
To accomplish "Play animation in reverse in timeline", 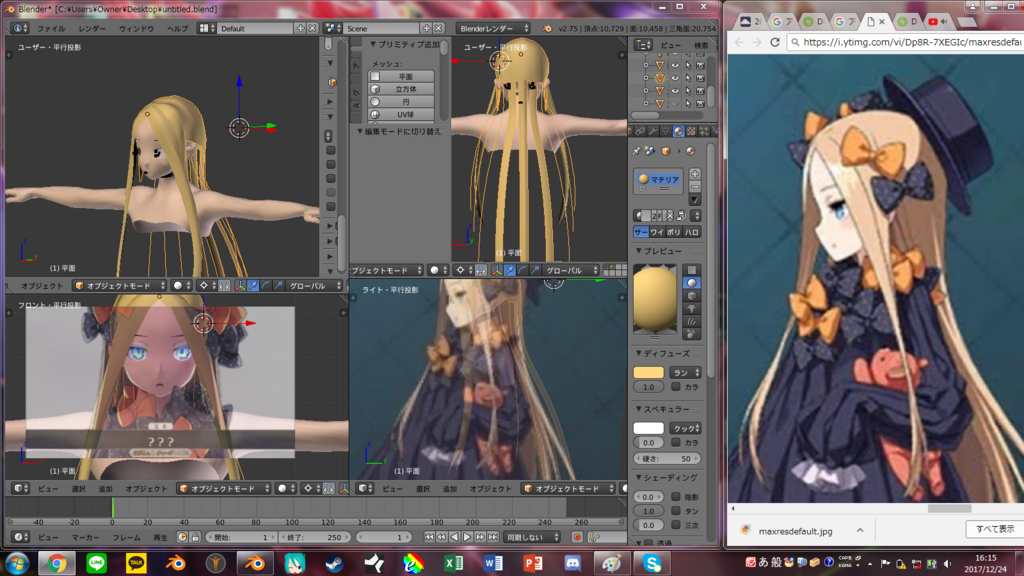I will point(455,537).
